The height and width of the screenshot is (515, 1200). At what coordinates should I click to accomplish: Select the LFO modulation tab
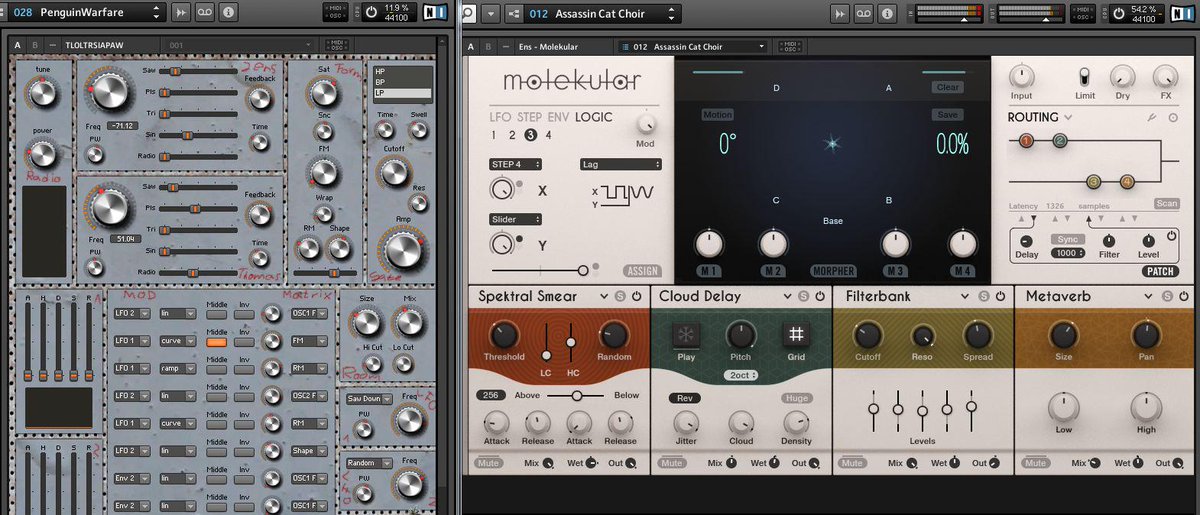click(x=501, y=117)
